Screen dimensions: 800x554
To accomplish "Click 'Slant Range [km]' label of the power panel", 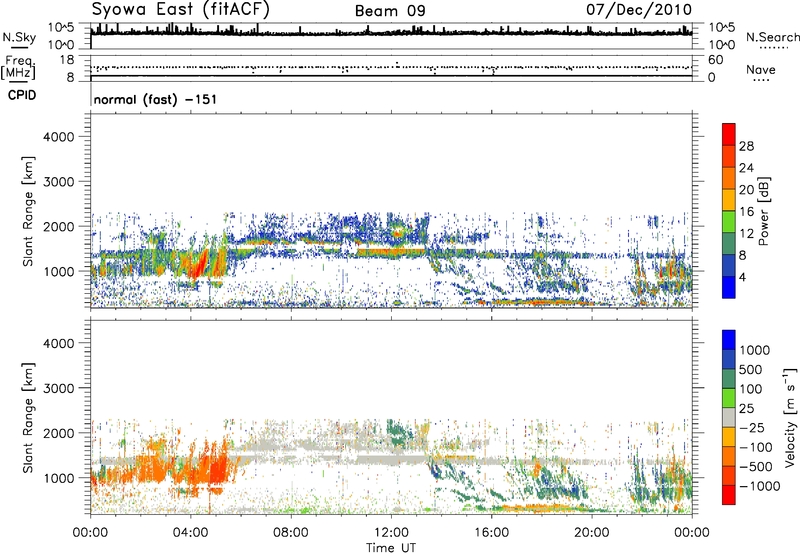I will coord(28,211).
